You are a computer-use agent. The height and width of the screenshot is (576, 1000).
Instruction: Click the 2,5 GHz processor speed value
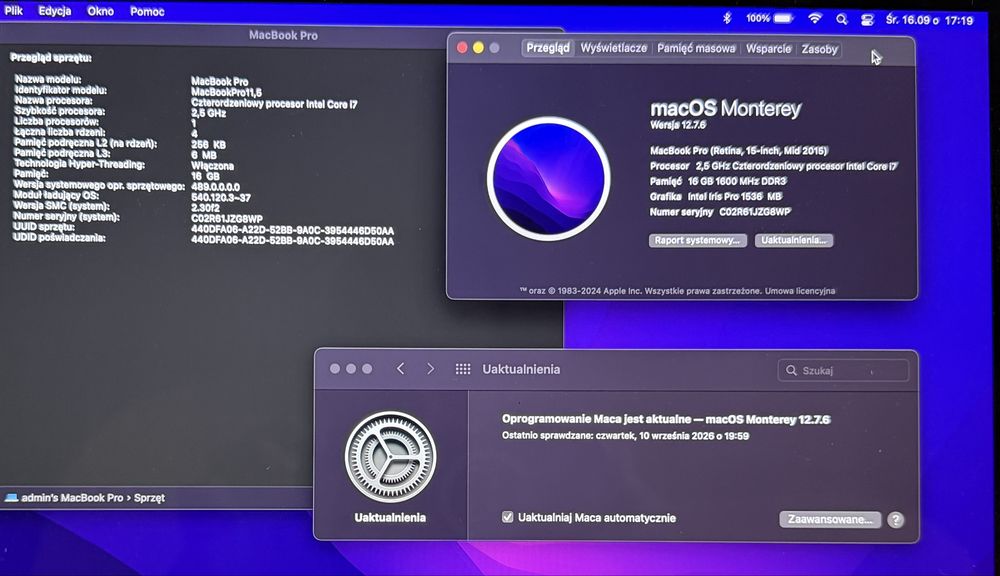tap(208, 114)
